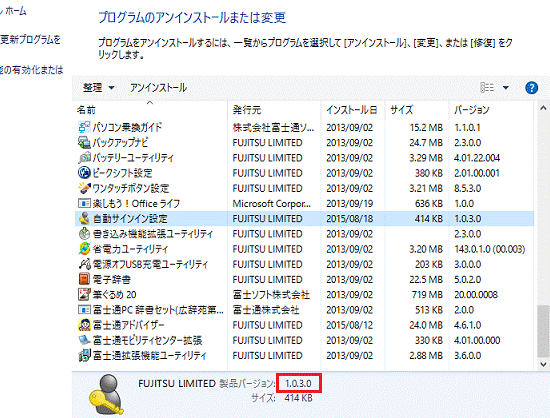The height and width of the screenshot is (418, 550).
Task: Click the 楽しもう！Office ライフ icon
Action: [84, 203]
